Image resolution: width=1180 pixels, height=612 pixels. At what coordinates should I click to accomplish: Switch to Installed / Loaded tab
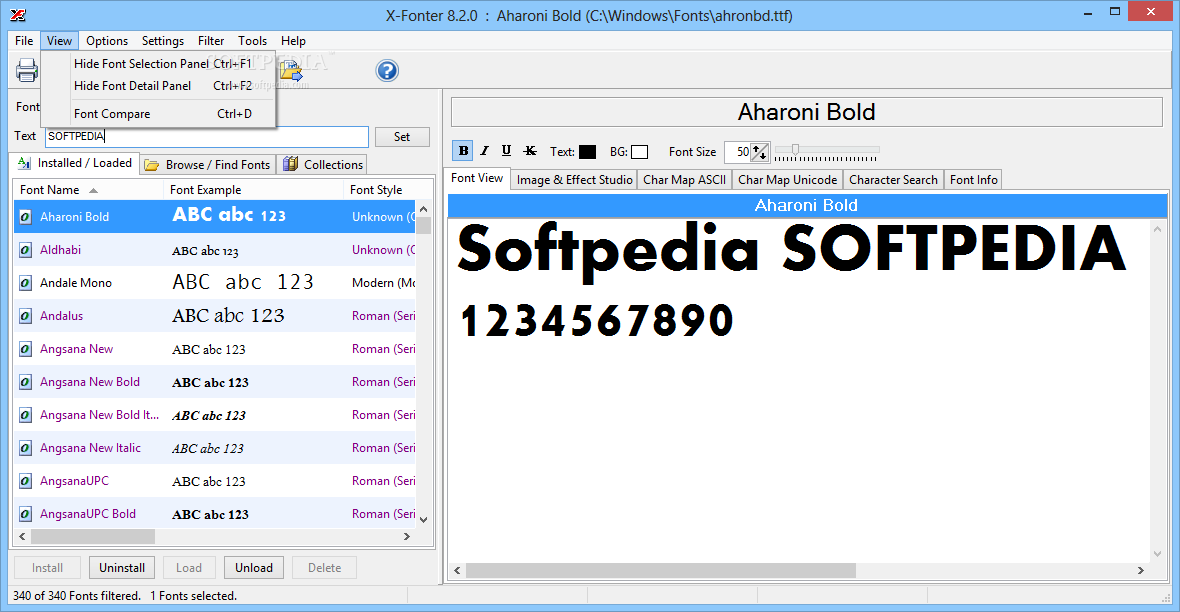pyautogui.click(x=75, y=163)
